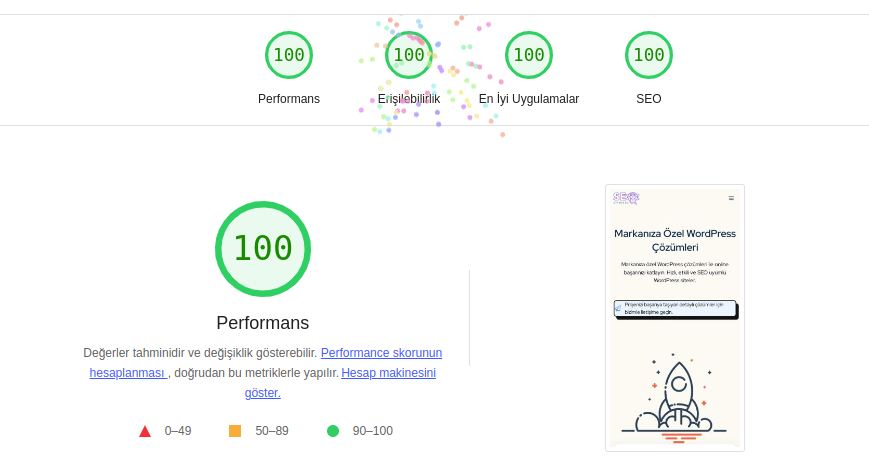Click the SEO logo in the page screenshot

(x=626, y=198)
